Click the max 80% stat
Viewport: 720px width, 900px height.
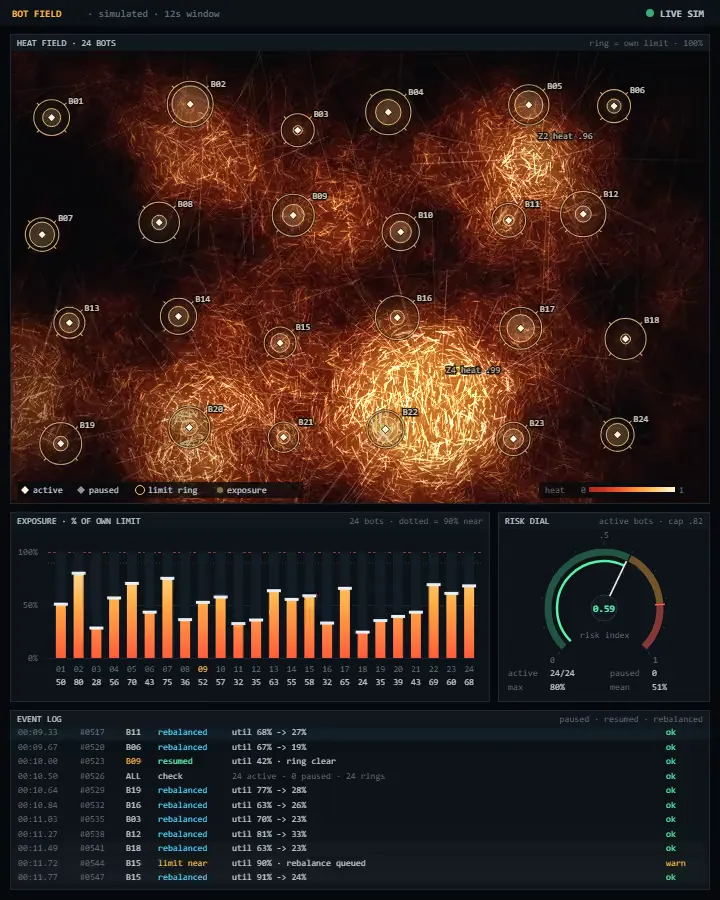coord(537,687)
